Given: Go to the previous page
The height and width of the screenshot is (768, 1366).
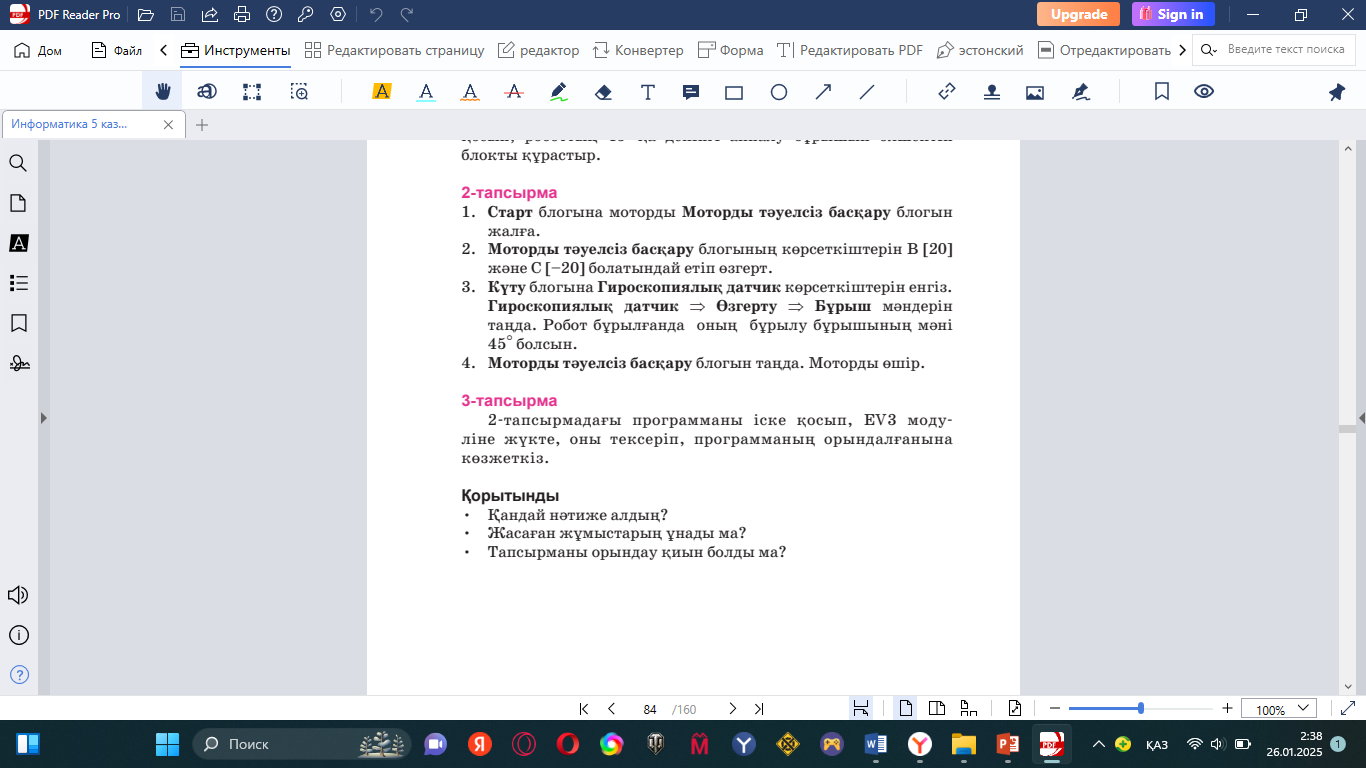Looking at the screenshot, I should tap(611, 709).
